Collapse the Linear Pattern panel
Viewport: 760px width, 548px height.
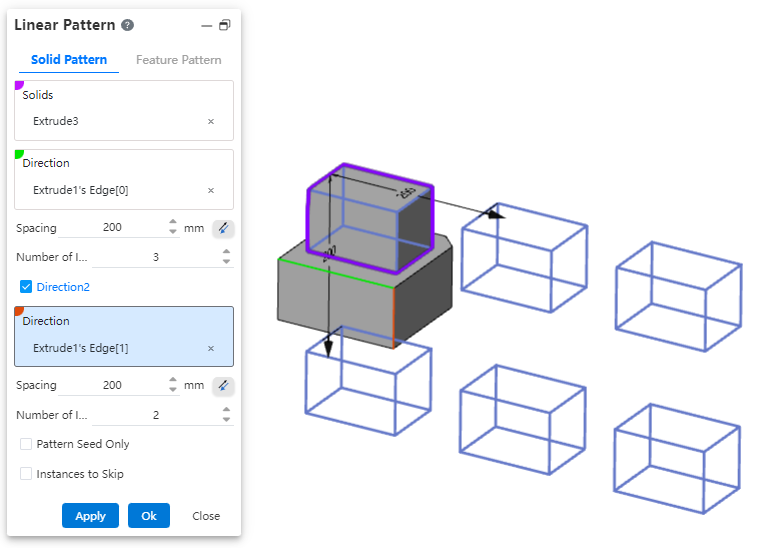[206, 25]
